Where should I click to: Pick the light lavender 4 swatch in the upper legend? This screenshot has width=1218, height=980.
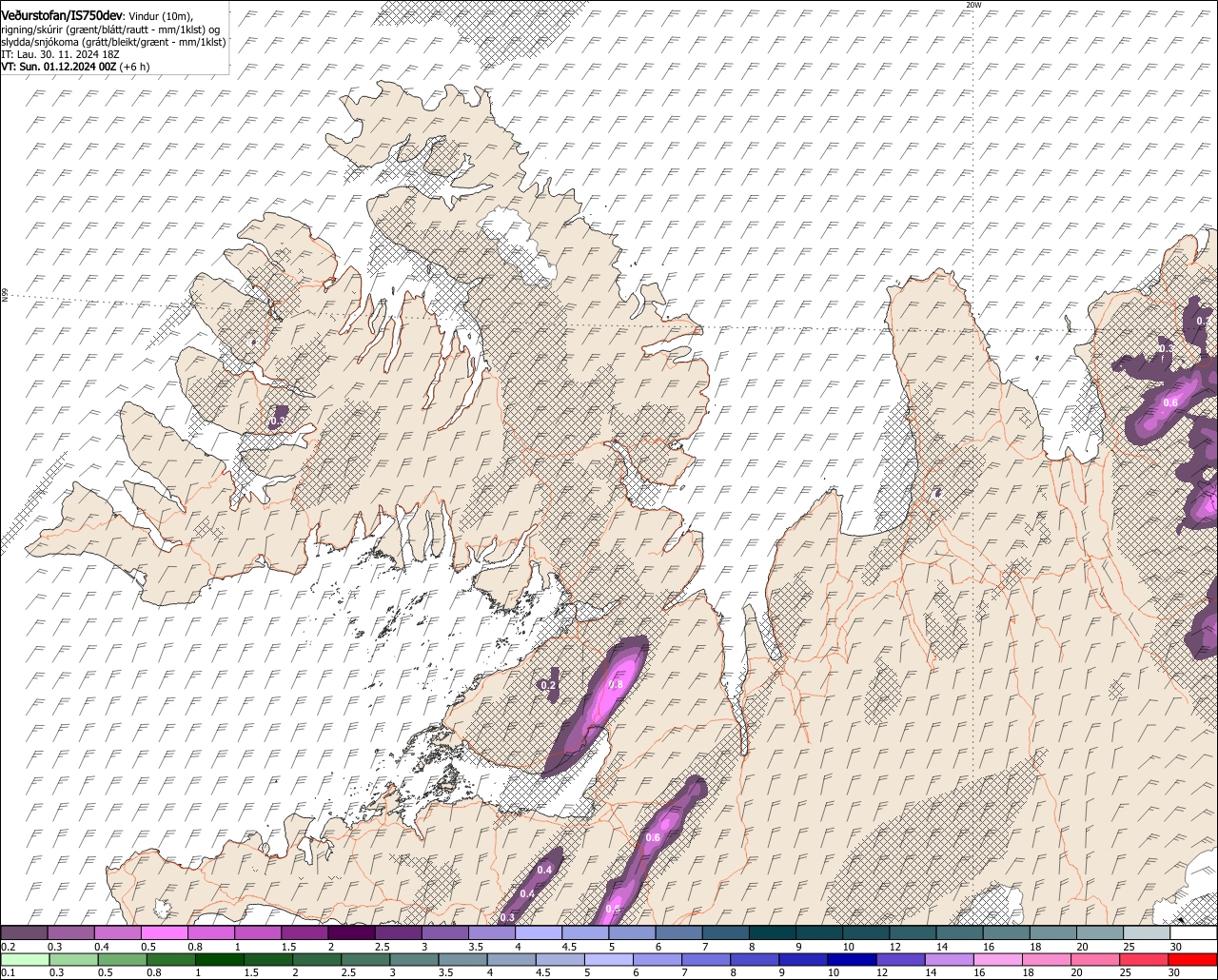coord(539,932)
